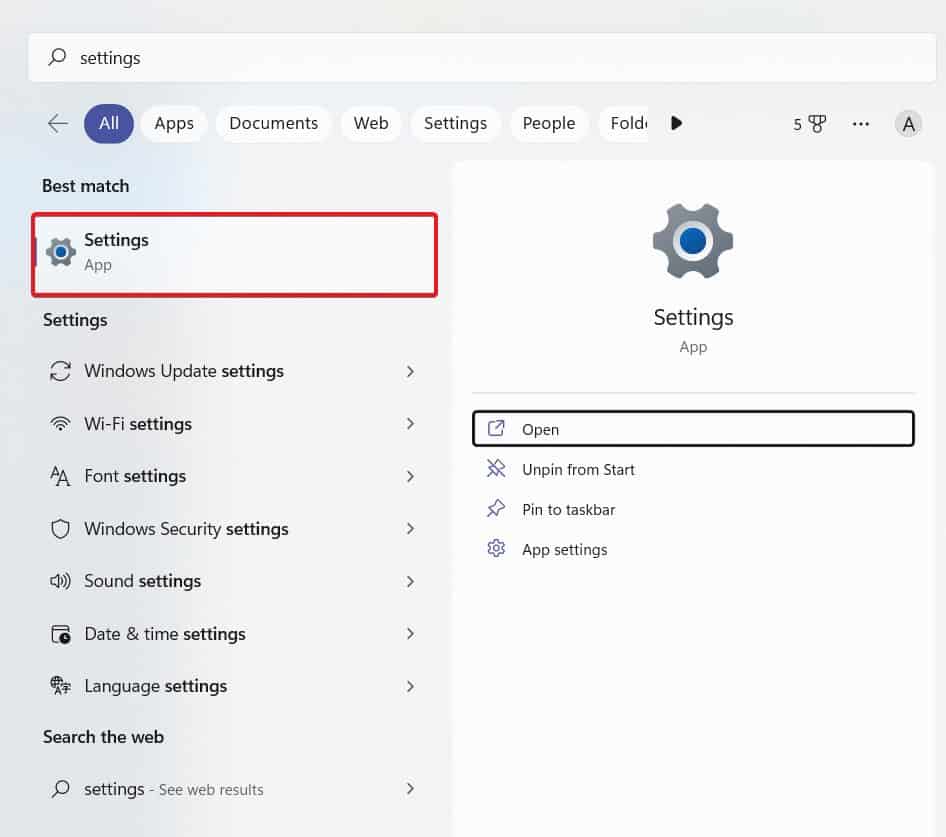Select the All filter tab
The height and width of the screenshot is (837, 946).
(x=109, y=123)
